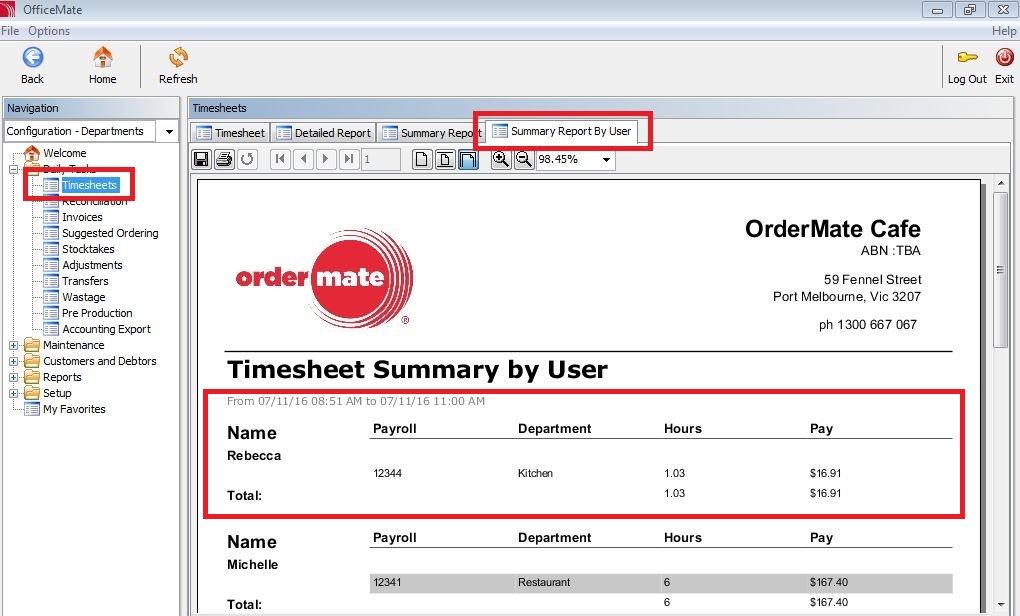Switch to the Timesheet tab
The width and height of the screenshot is (1020, 616).
click(x=231, y=133)
